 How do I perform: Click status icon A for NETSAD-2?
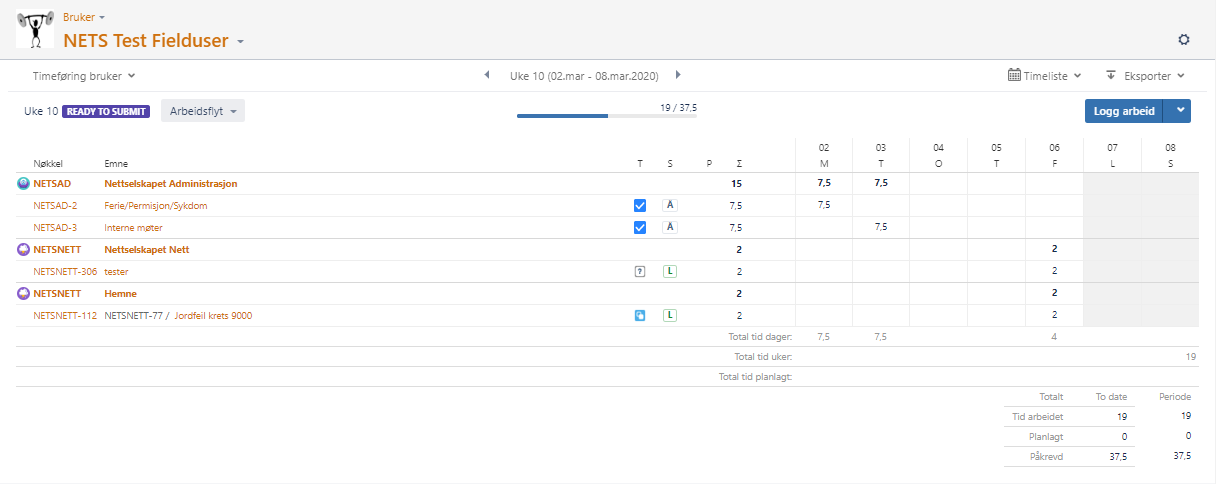(670, 205)
